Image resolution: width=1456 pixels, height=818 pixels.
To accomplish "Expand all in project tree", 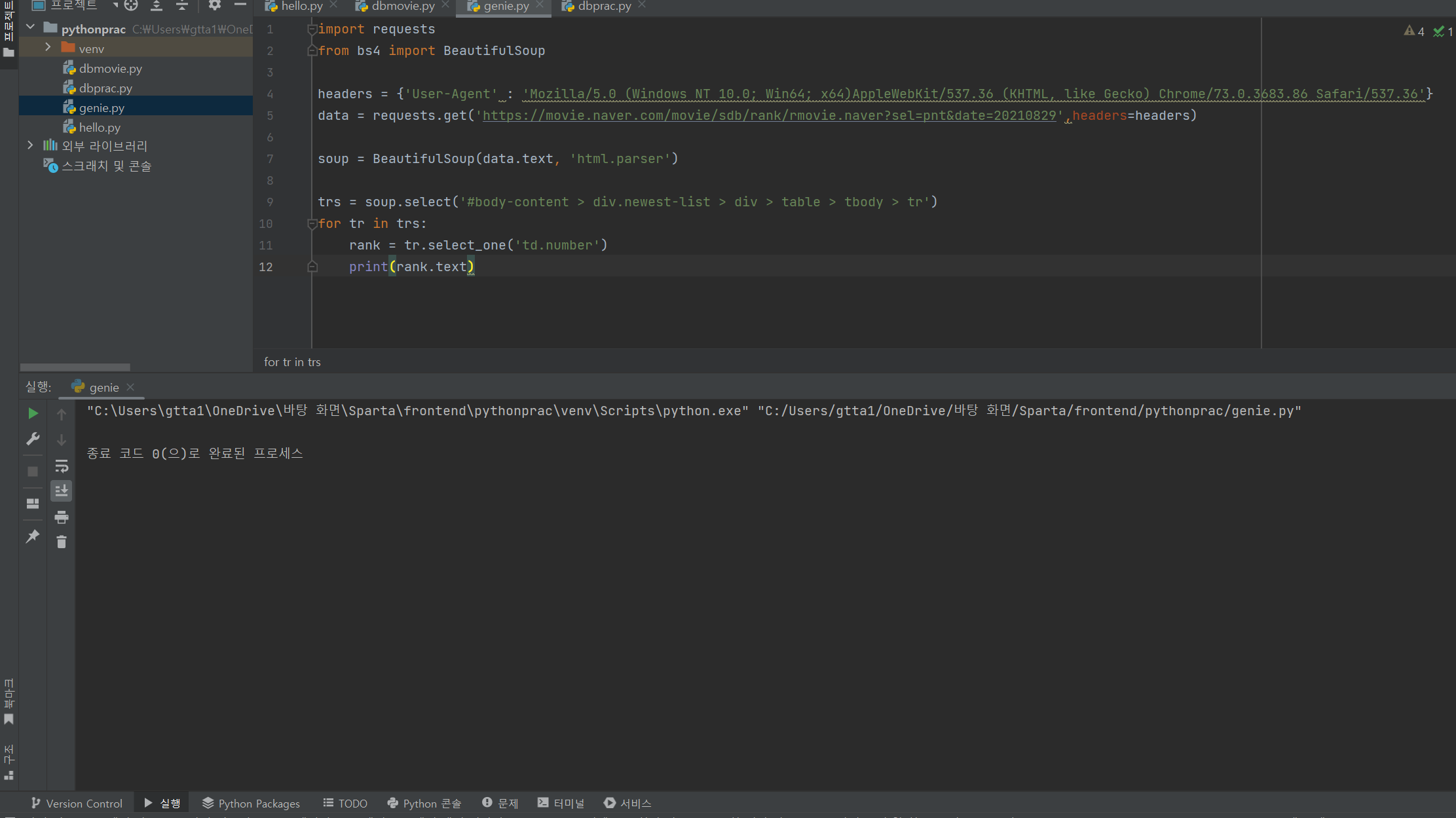I will [157, 6].
